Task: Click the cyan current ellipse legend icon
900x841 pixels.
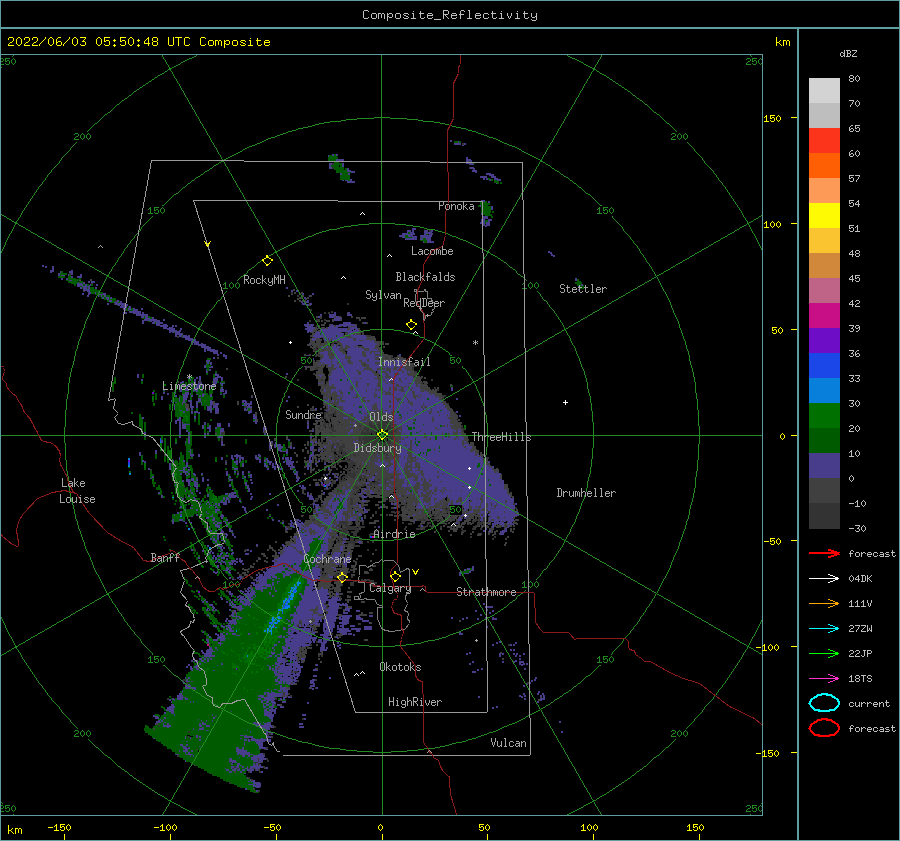Action: click(x=824, y=703)
